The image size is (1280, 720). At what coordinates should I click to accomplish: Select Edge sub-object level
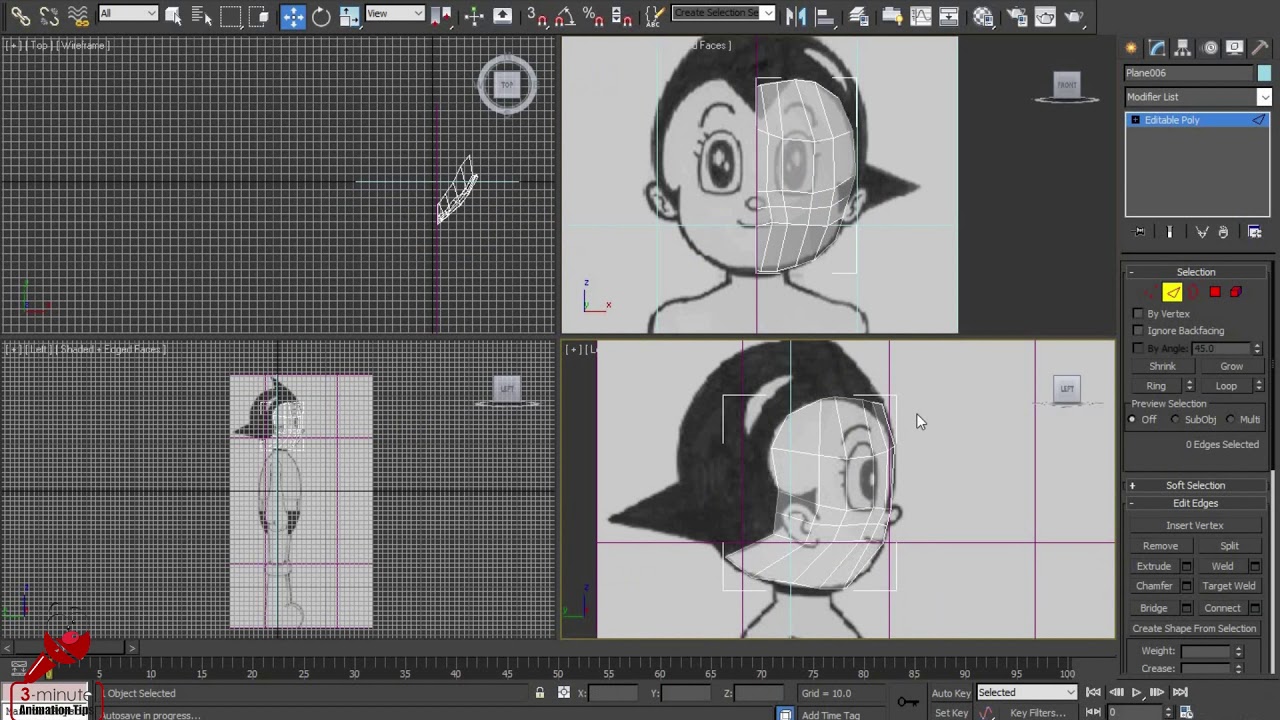pyautogui.click(x=1172, y=292)
